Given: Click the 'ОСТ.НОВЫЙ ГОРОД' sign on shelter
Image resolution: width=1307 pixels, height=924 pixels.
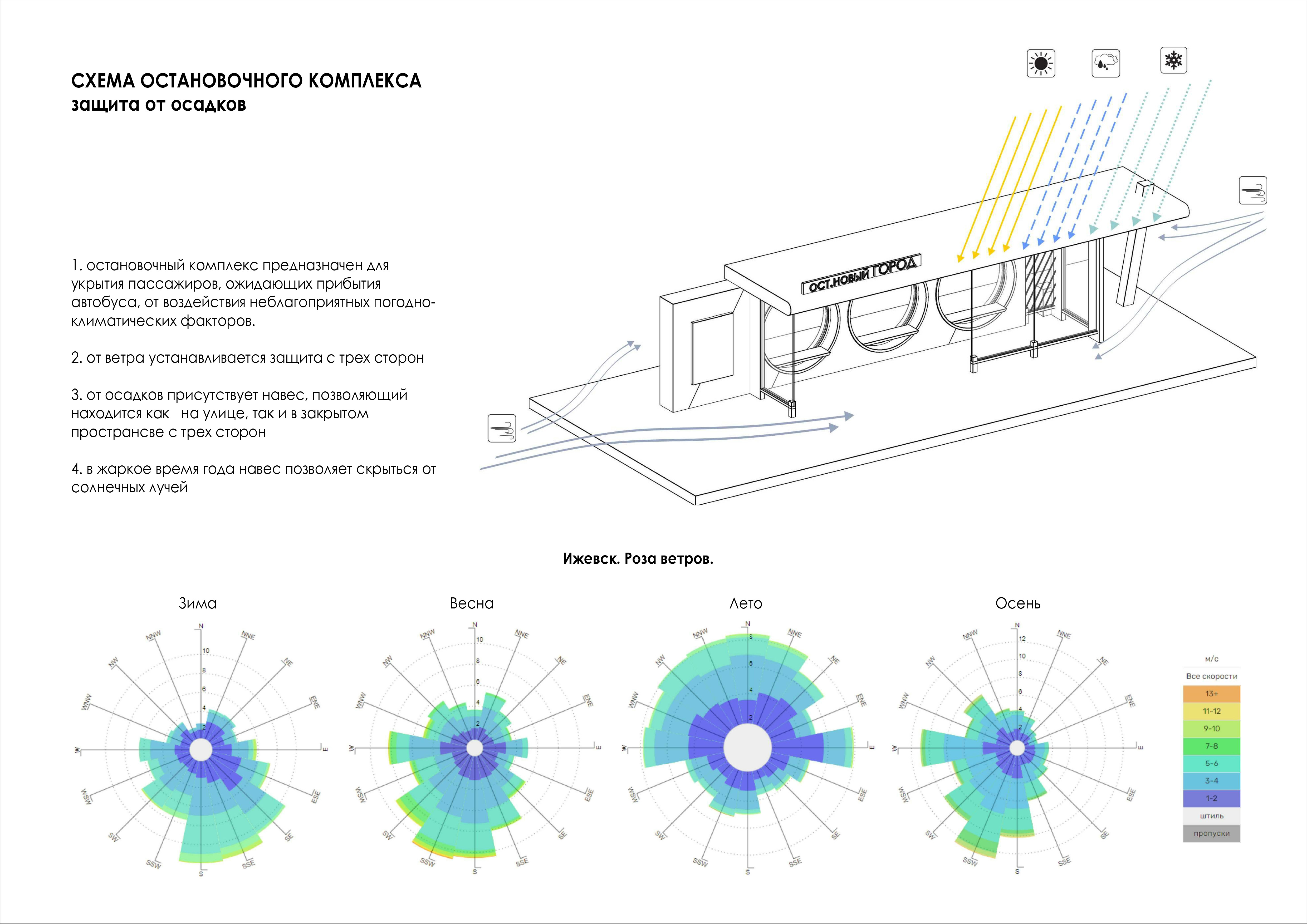Looking at the screenshot, I should pyautogui.click(x=861, y=275).
